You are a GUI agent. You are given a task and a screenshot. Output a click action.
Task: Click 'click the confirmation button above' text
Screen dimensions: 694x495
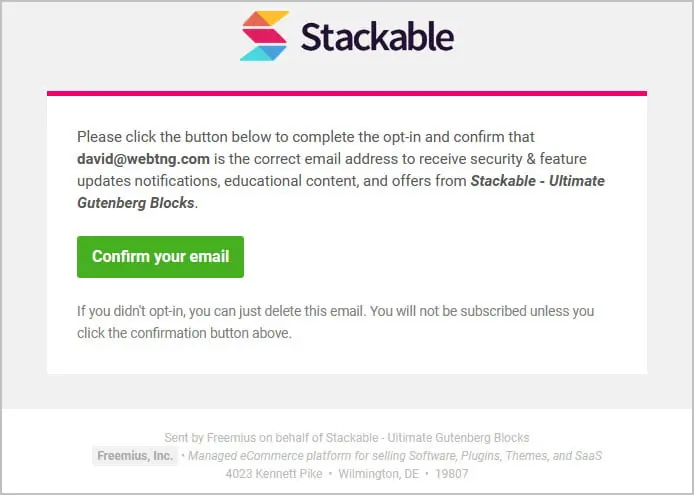pyautogui.click(x=184, y=333)
